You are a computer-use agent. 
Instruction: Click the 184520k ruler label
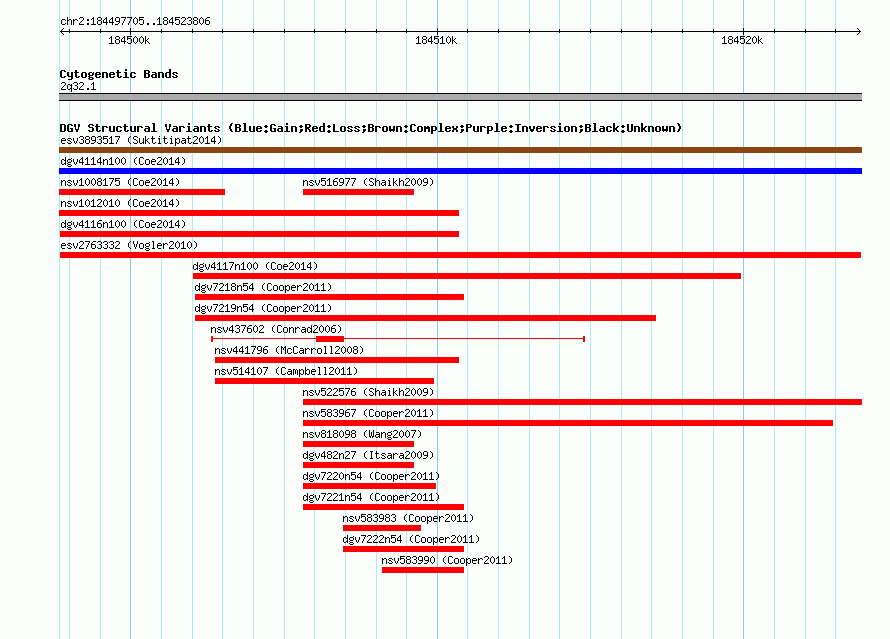(742, 40)
